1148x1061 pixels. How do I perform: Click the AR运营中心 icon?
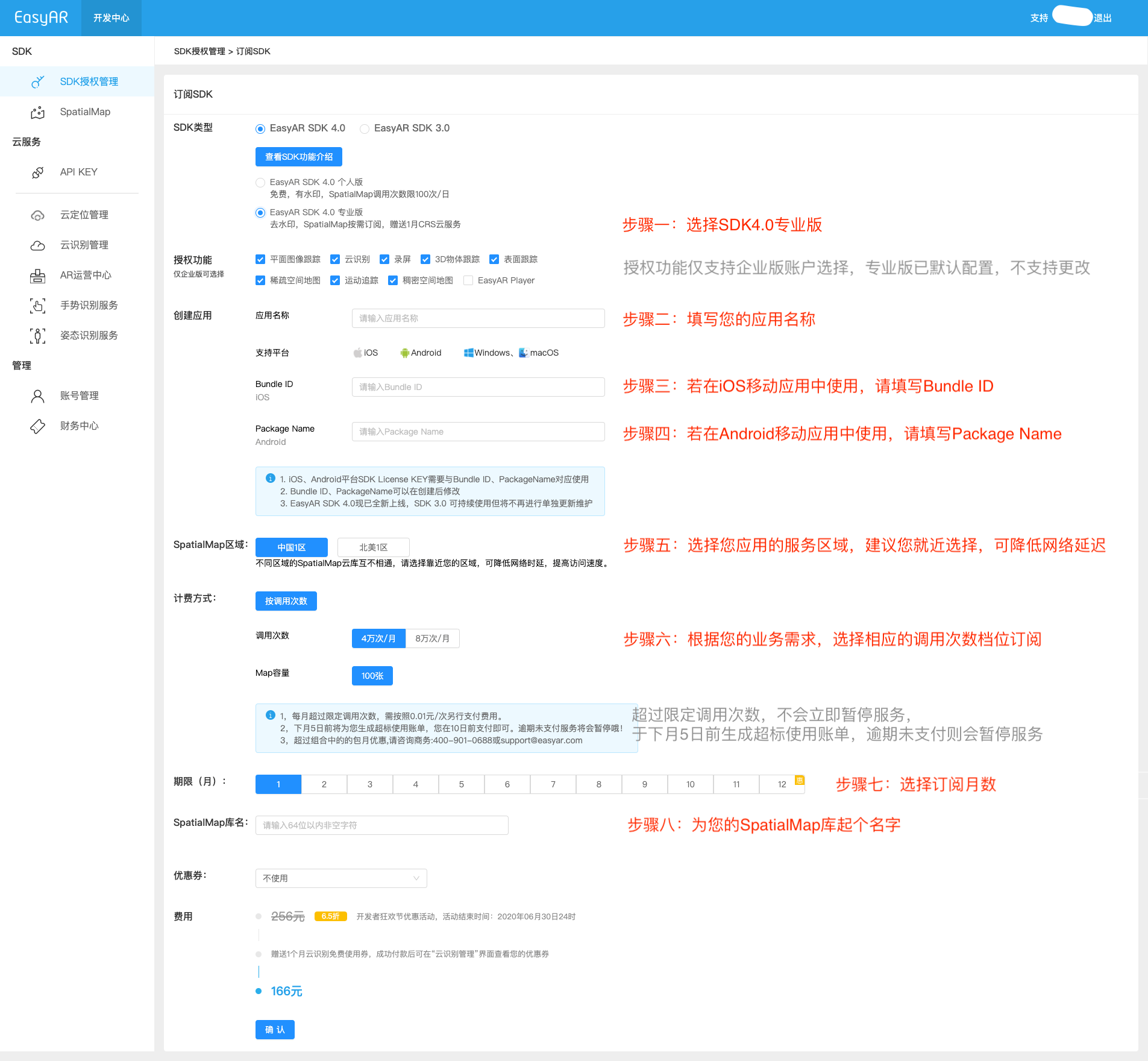(x=37, y=275)
